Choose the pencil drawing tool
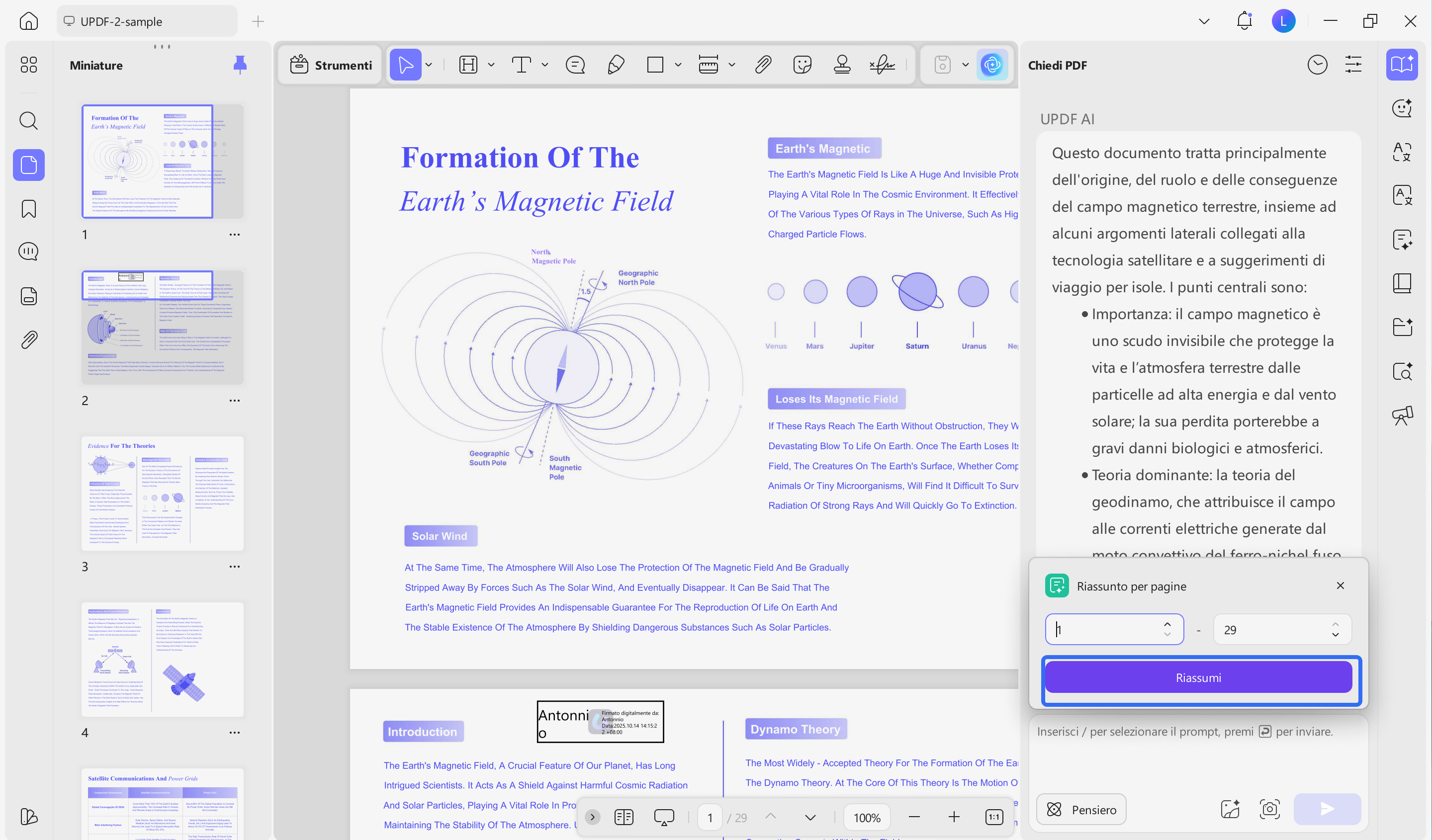This screenshot has height=840, width=1432. tap(616, 65)
